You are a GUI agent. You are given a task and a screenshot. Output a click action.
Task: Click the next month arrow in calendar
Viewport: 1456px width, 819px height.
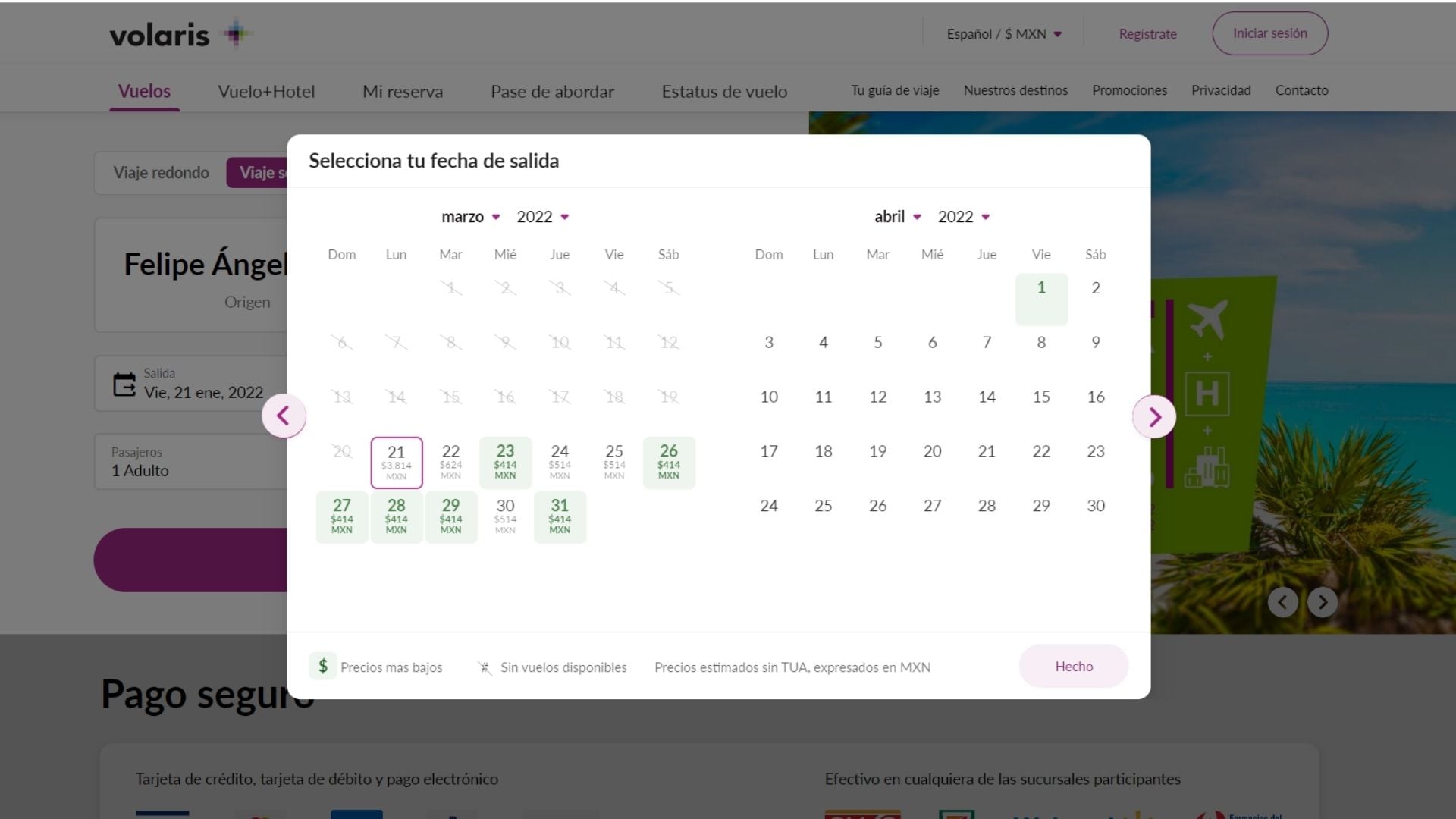(x=1153, y=416)
